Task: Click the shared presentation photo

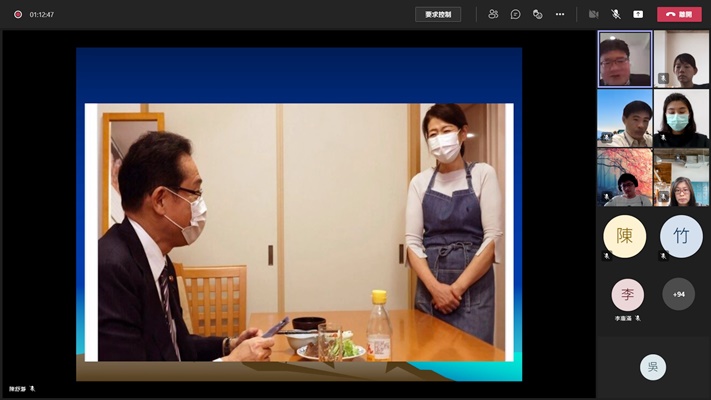Action: click(x=298, y=232)
